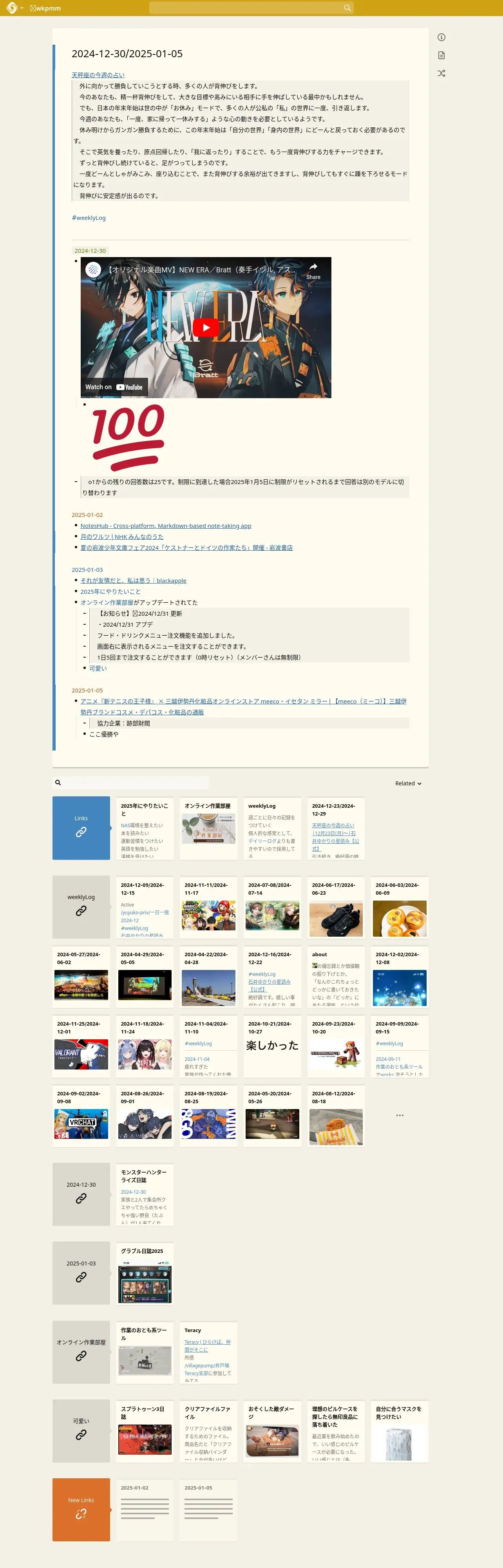Open the about card
Viewport: 503px width, 1568px height.
tap(337, 976)
